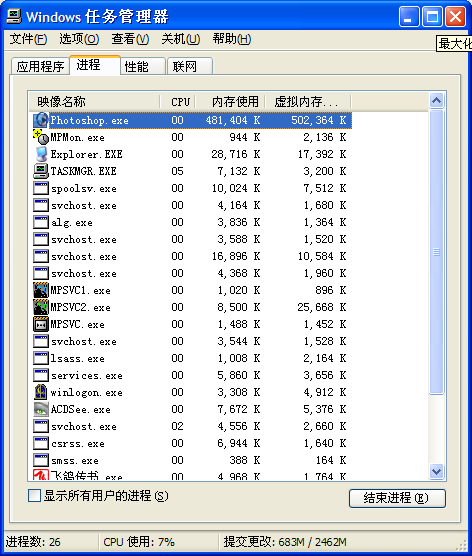Click the scrollbar down arrow

click(437, 472)
